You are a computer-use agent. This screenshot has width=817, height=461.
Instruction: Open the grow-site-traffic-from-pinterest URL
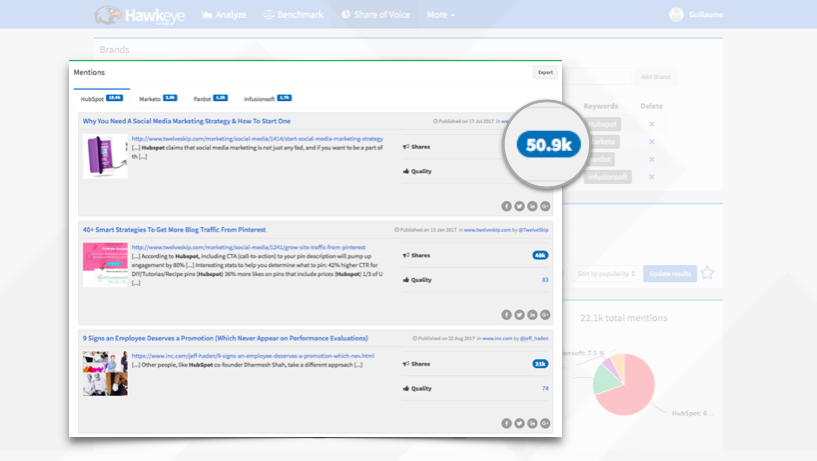coord(249,247)
